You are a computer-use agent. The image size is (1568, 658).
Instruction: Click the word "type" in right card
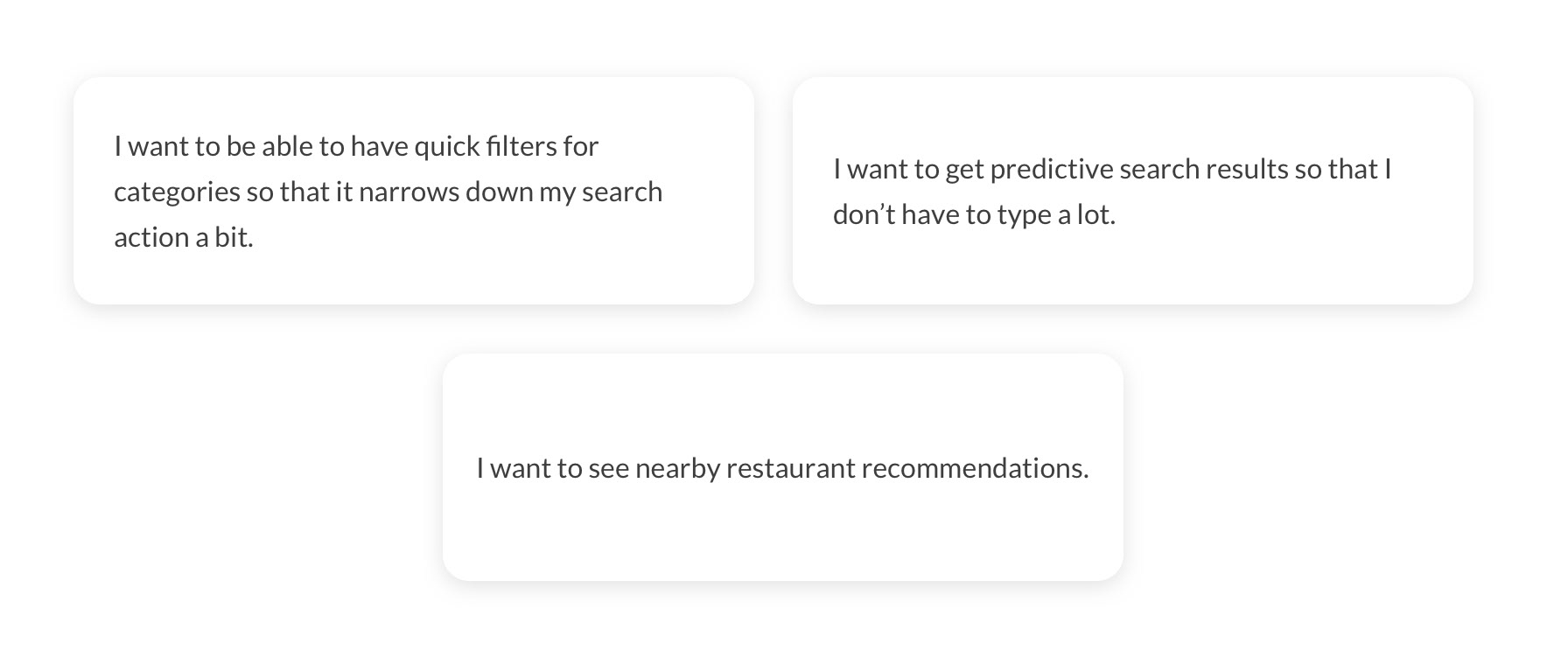click(1024, 215)
